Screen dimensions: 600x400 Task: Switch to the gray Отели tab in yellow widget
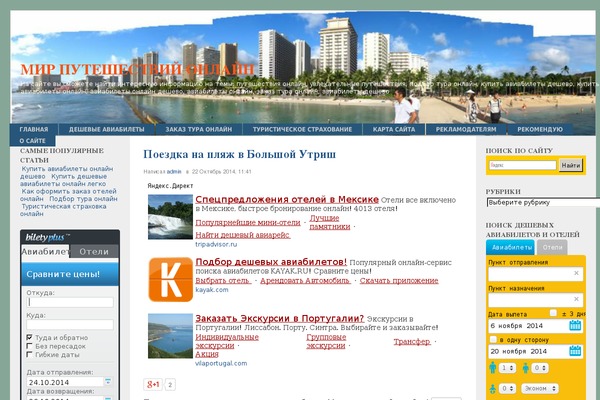click(552, 247)
